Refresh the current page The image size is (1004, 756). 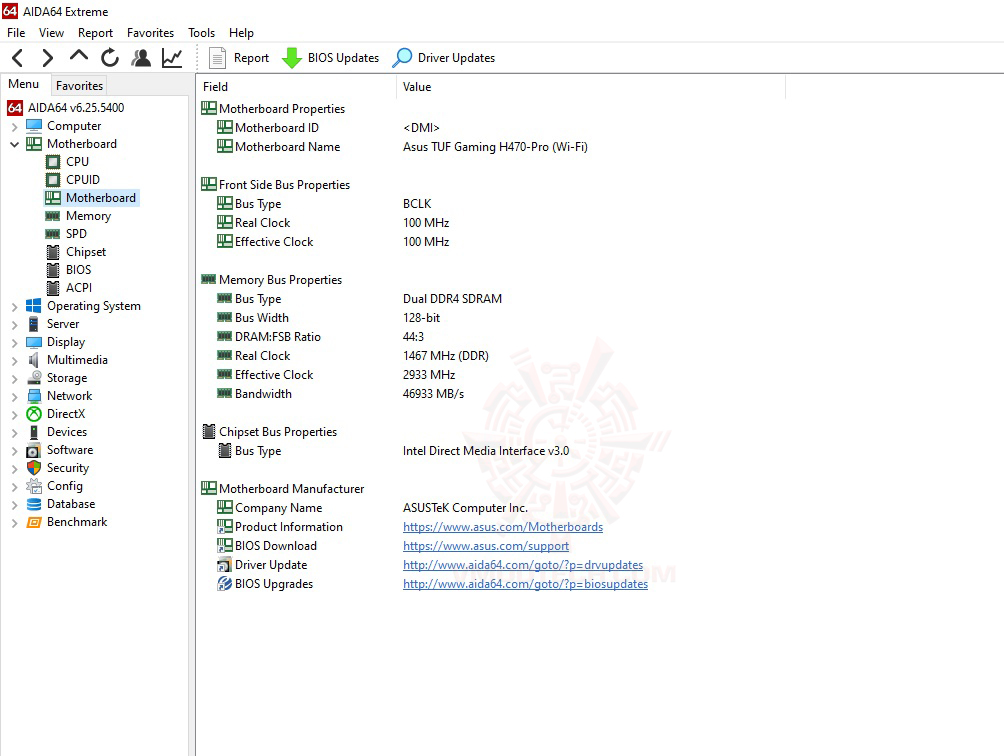(109, 57)
